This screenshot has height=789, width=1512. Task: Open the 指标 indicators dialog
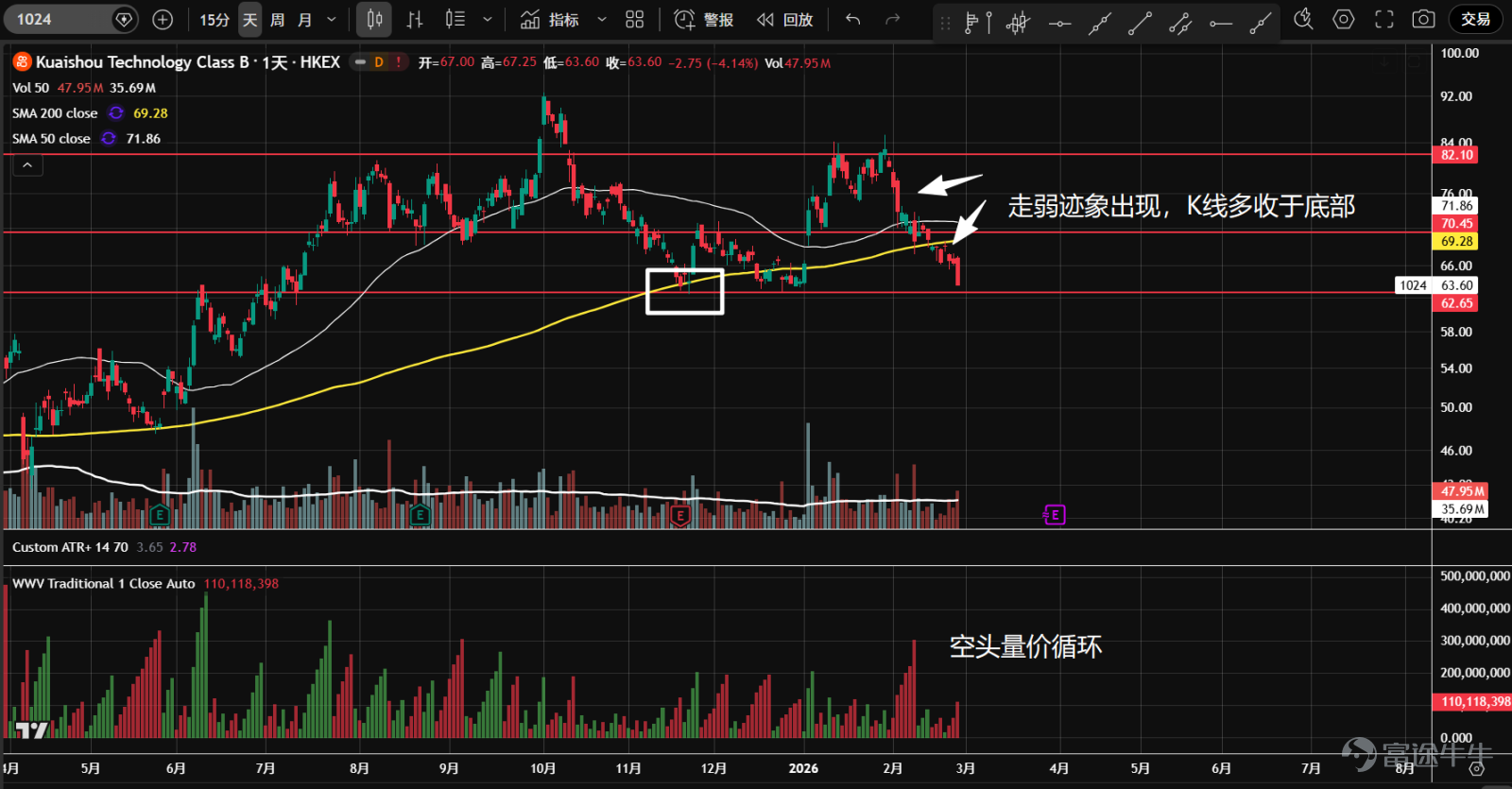pos(550,19)
